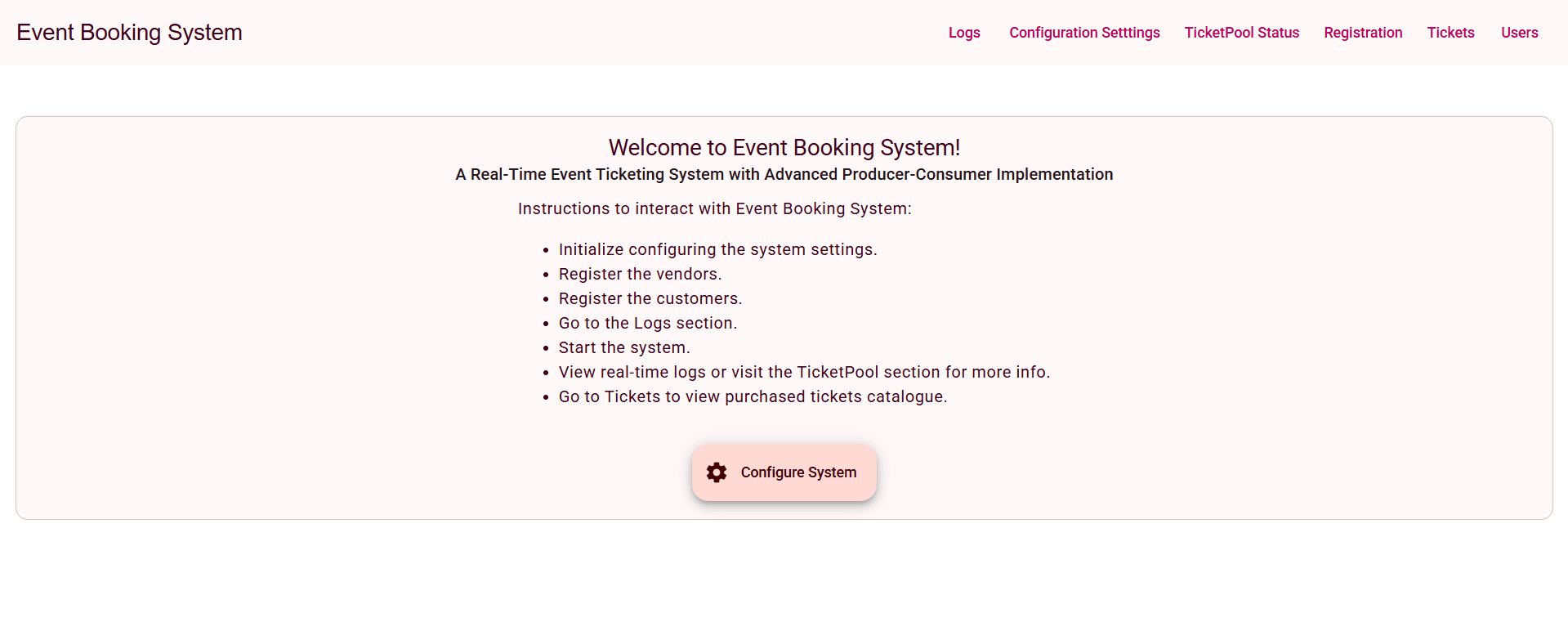This screenshot has height=631, width=1568.
Task: Start configuration by clicking Configure System
Action: coord(784,472)
